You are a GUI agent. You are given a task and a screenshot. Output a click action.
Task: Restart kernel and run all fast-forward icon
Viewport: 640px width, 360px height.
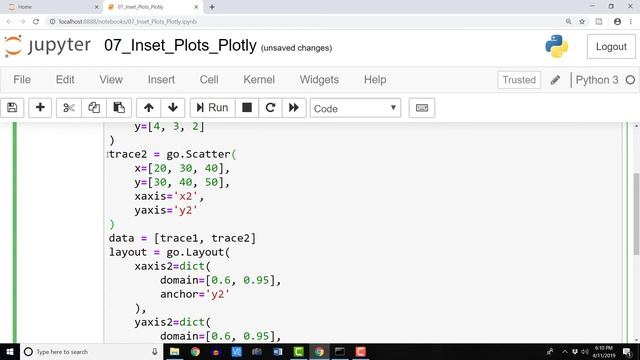pos(294,108)
